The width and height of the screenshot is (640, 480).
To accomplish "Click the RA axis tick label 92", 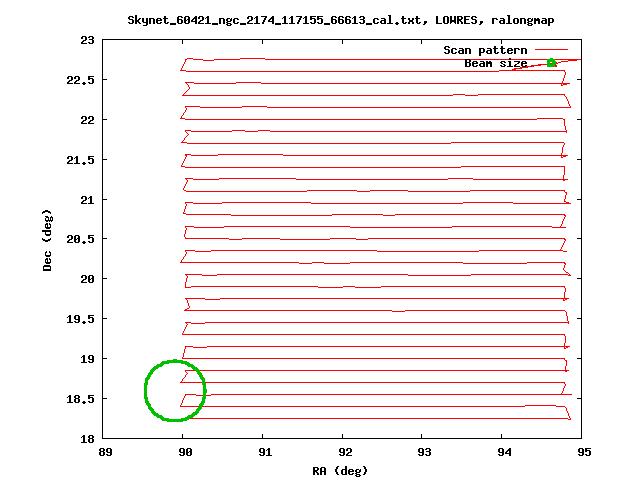I will point(345,452).
